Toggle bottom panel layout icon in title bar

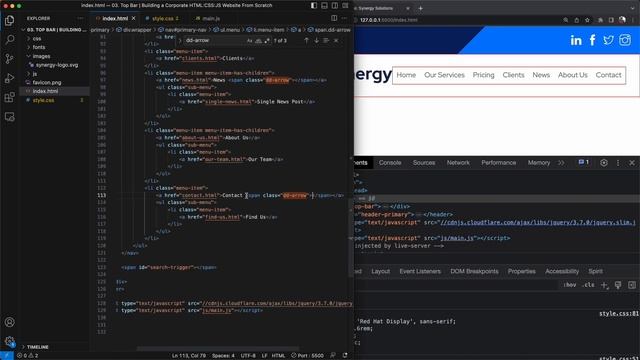point(324,6)
